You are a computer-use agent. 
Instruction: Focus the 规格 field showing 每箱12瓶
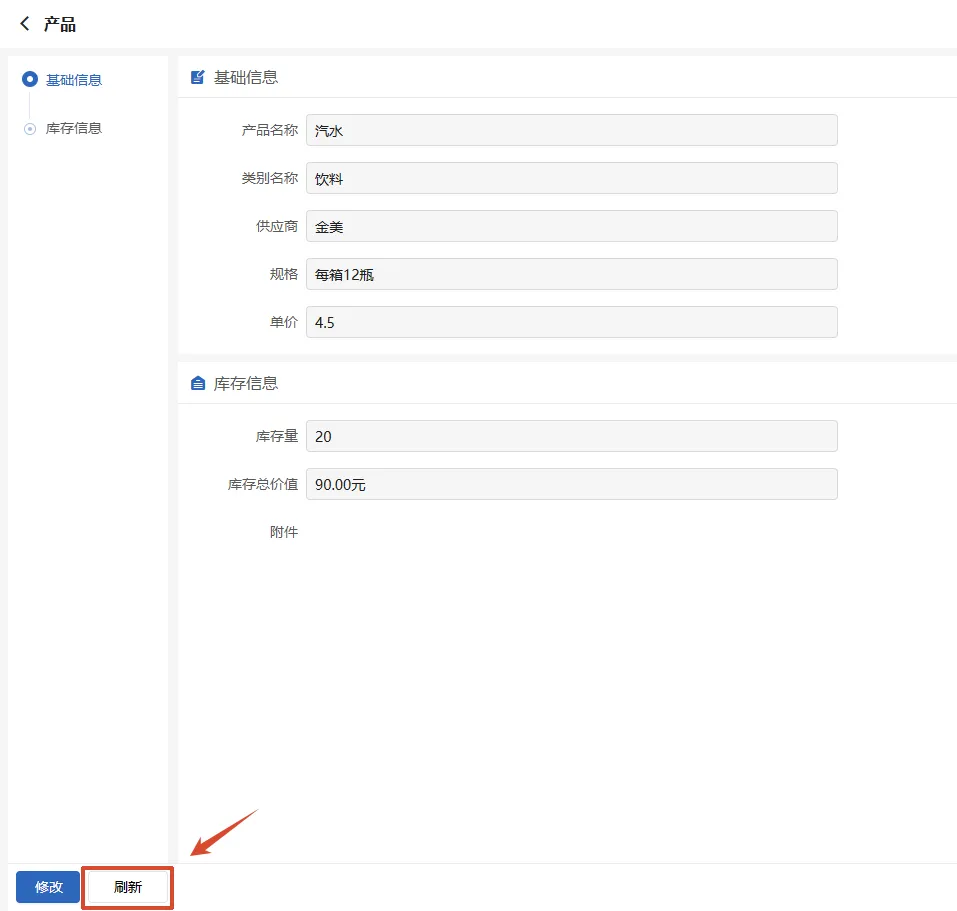[x=571, y=274]
